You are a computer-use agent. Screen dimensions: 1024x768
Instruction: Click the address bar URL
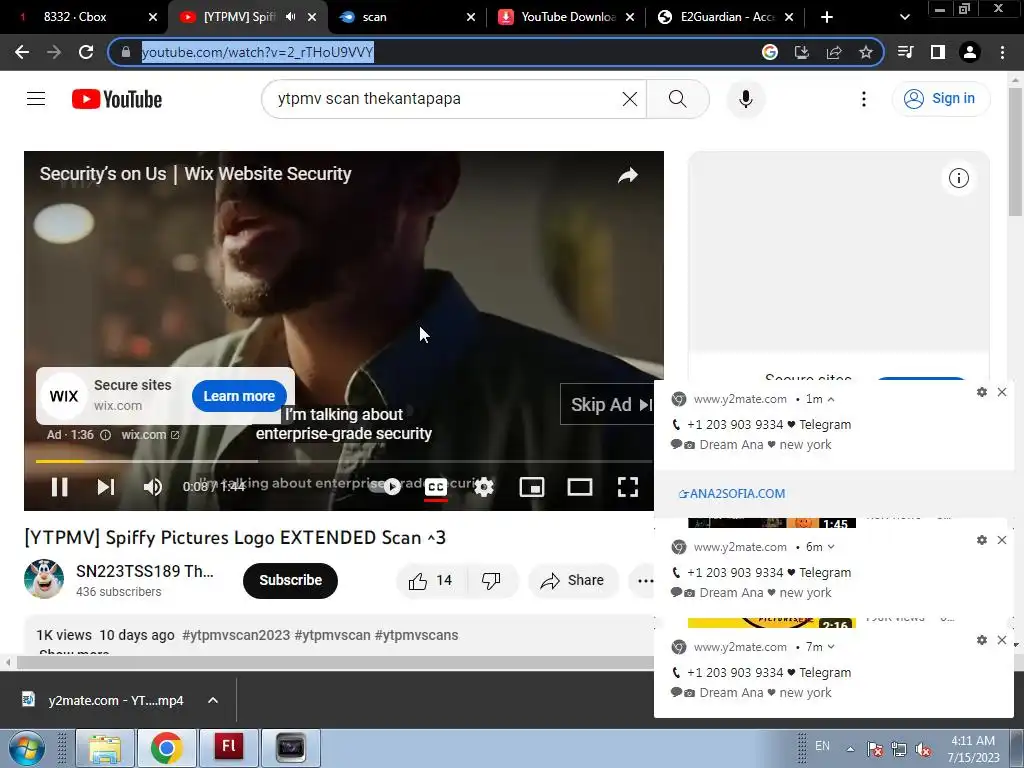tap(257, 52)
